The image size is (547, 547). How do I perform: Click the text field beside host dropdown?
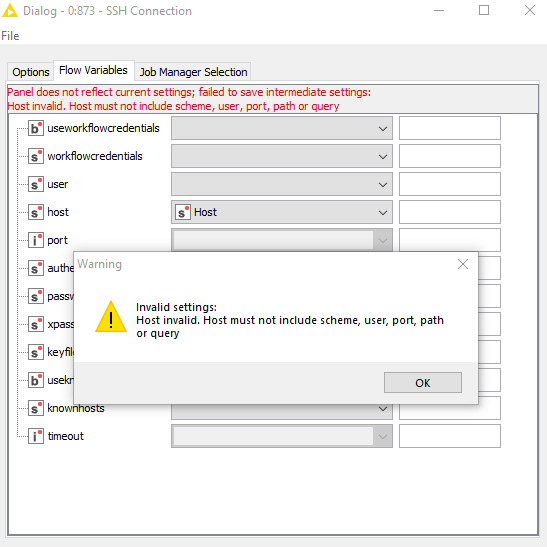(450, 212)
